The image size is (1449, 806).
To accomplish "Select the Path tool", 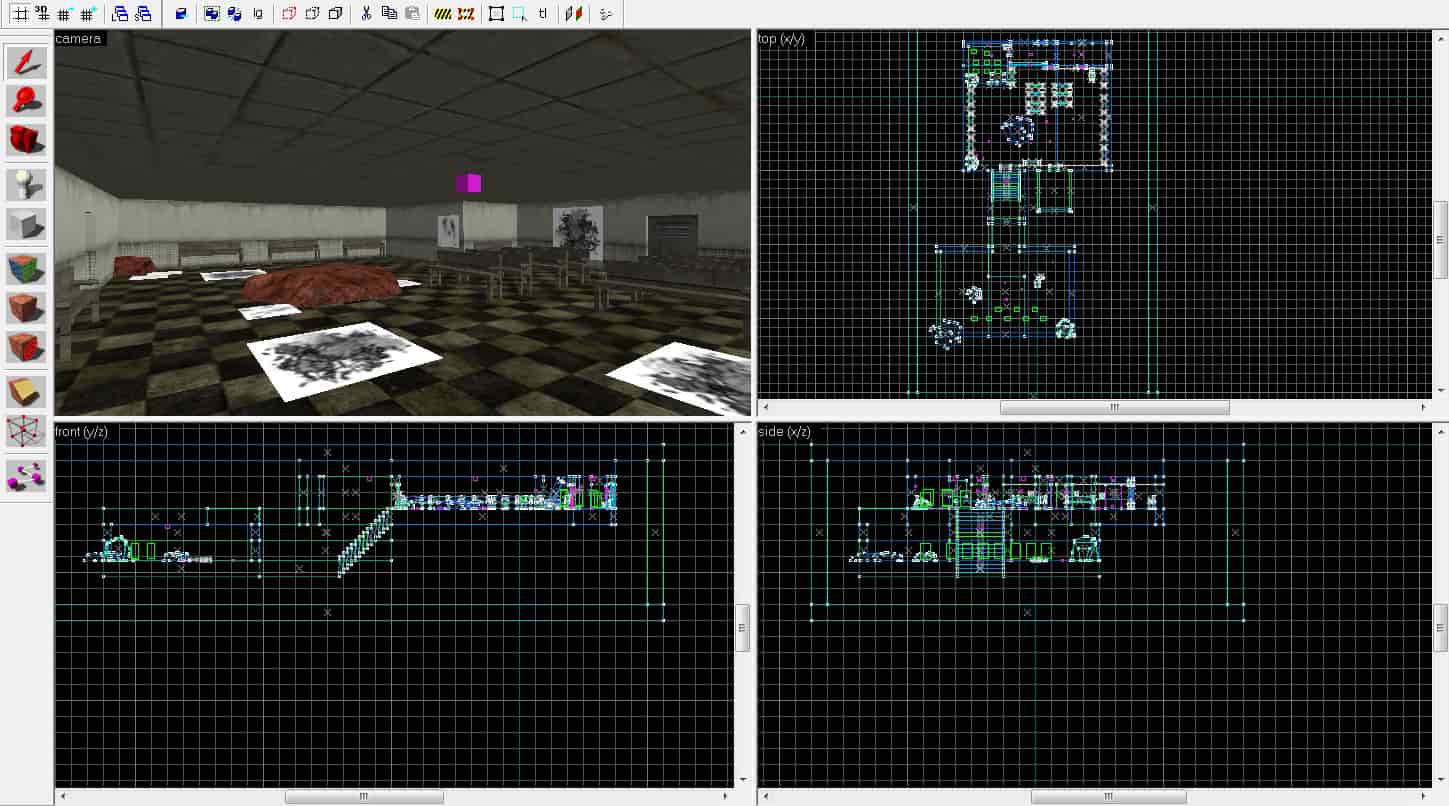I will (26, 477).
